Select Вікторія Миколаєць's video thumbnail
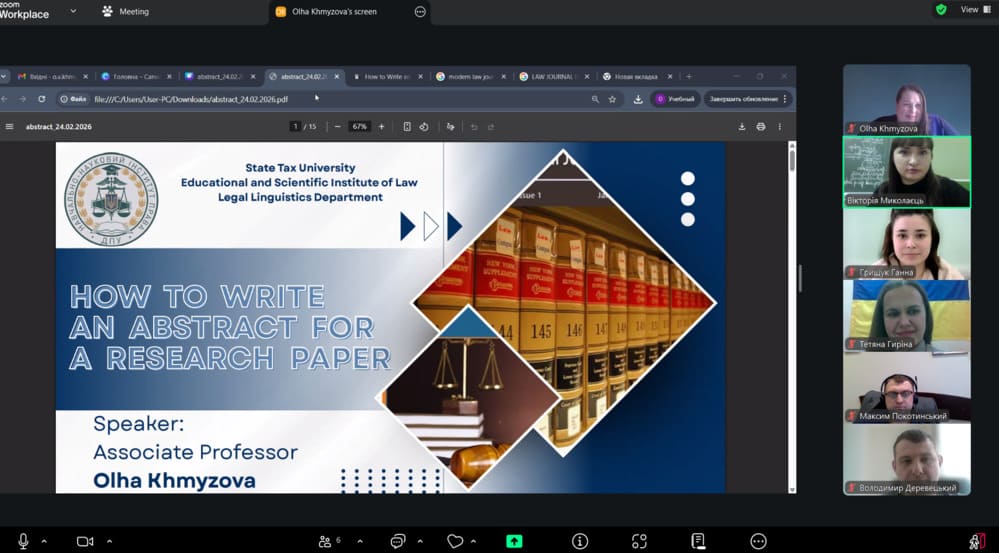 [x=906, y=172]
